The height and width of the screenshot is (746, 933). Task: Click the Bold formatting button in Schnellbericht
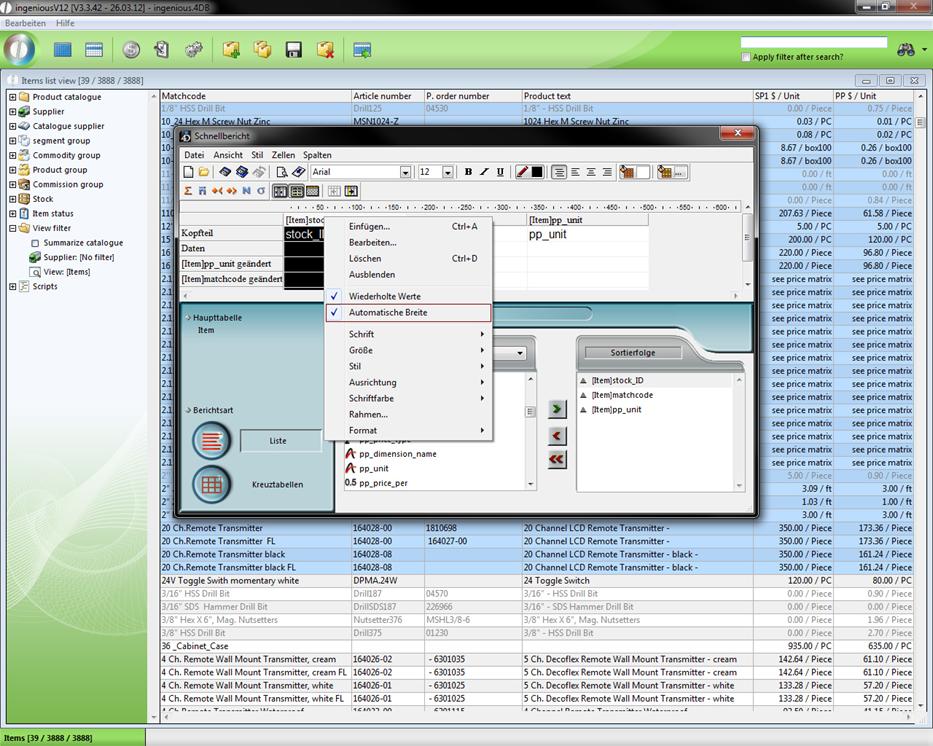pos(468,172)
